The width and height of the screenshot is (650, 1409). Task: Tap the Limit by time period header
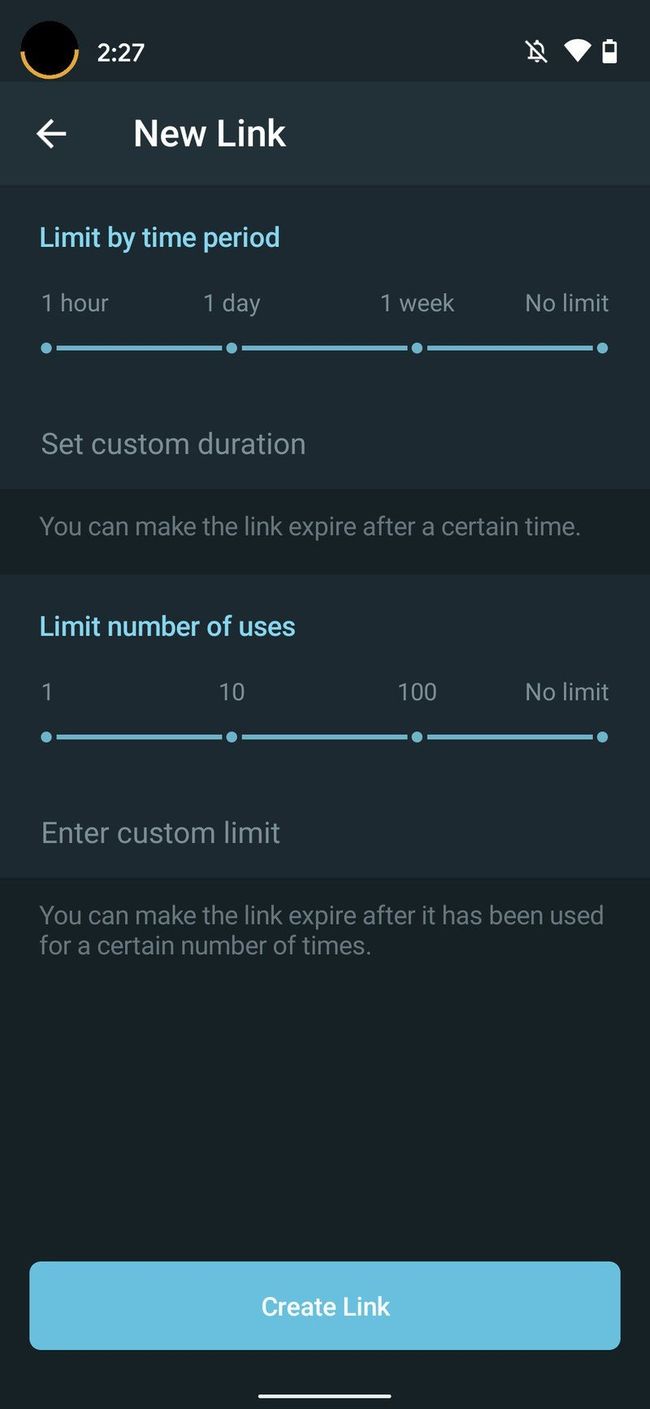pos(160,238)
